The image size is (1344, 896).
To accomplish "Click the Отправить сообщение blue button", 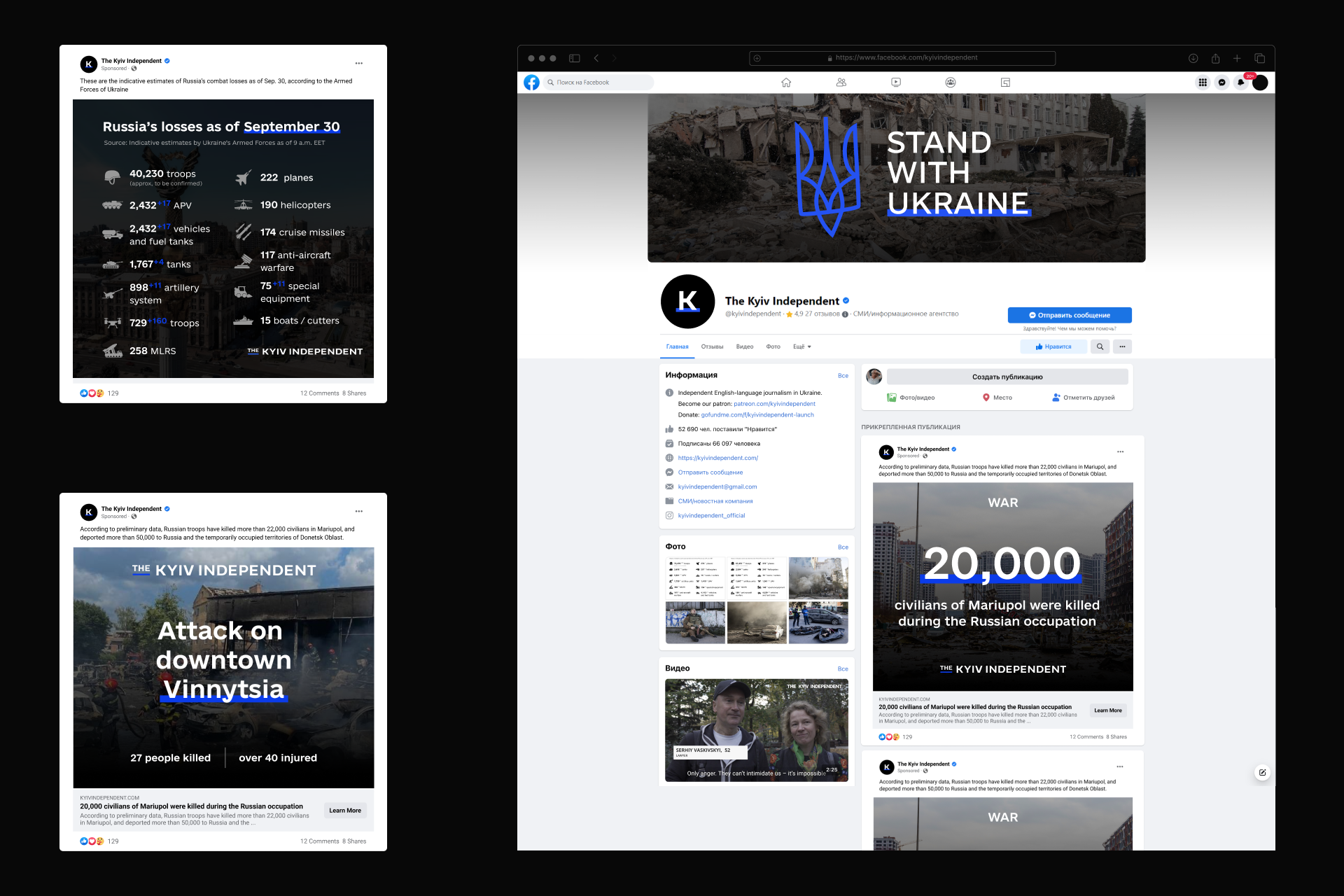I will (1070, 315).
